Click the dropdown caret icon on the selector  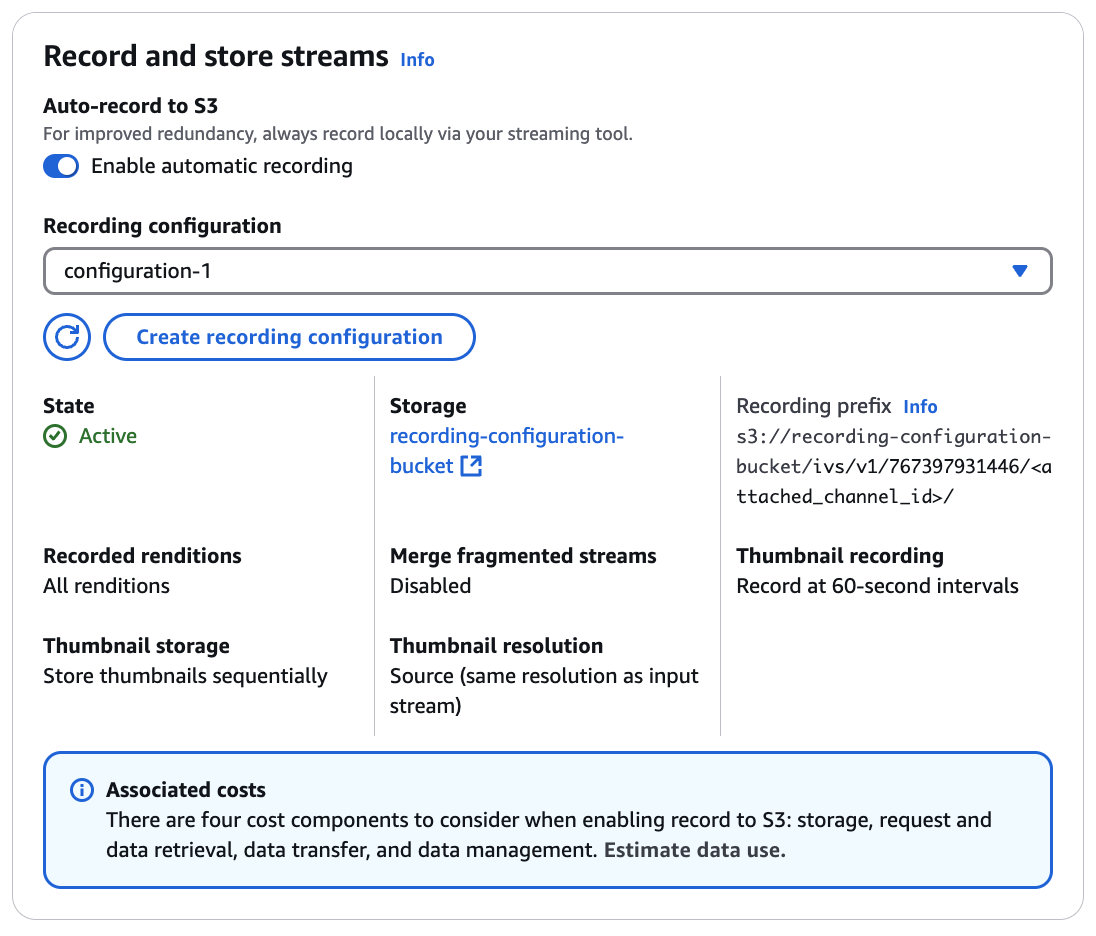[x=1021, y=271]
